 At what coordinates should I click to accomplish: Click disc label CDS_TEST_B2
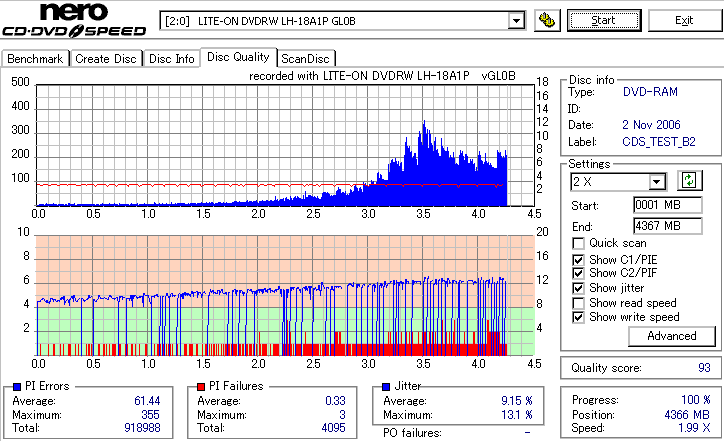click(659, 142)
